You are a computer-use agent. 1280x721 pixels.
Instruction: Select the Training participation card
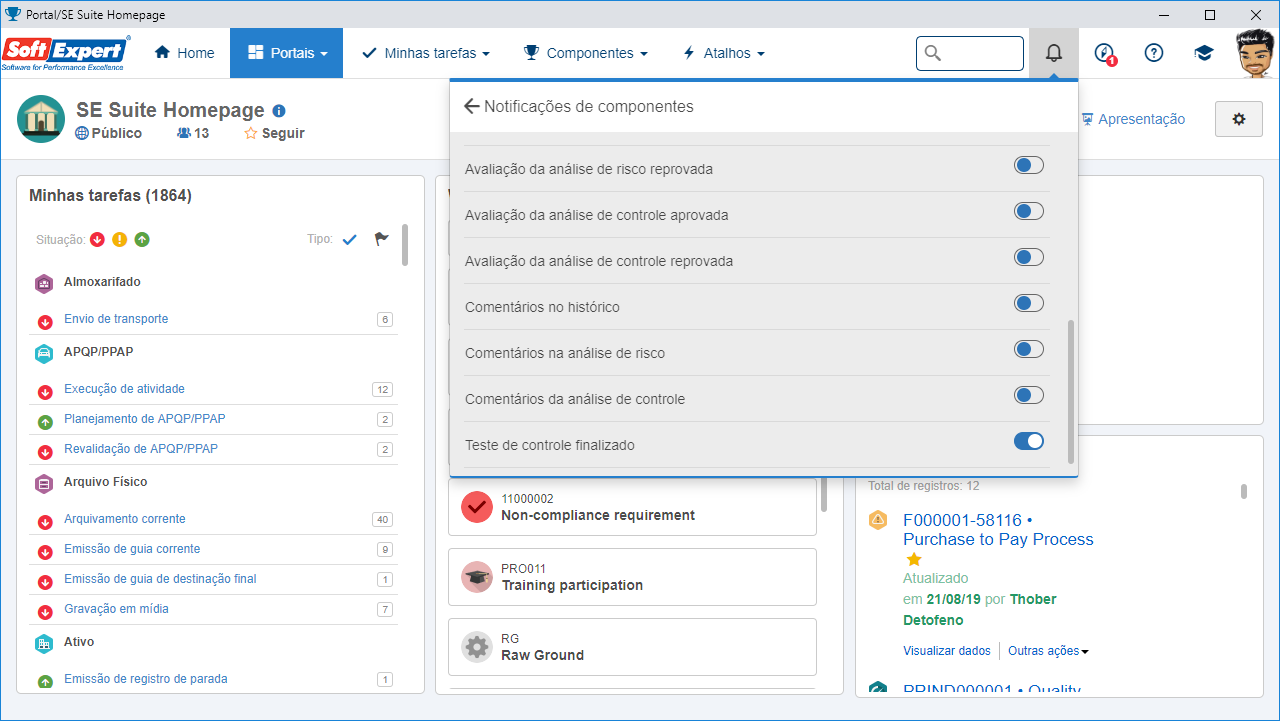pyautogui.click(x=632, y=577)
